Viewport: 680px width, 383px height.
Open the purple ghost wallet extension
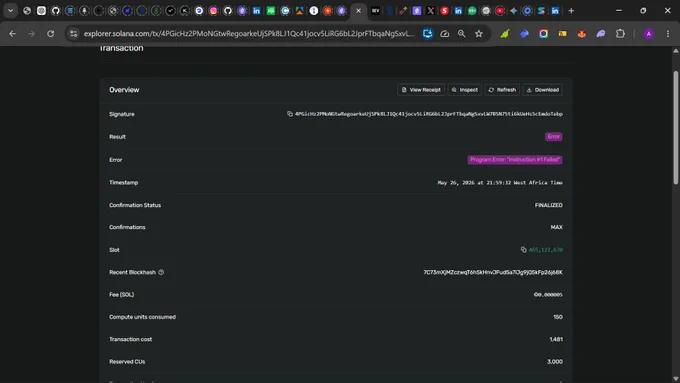601,33
